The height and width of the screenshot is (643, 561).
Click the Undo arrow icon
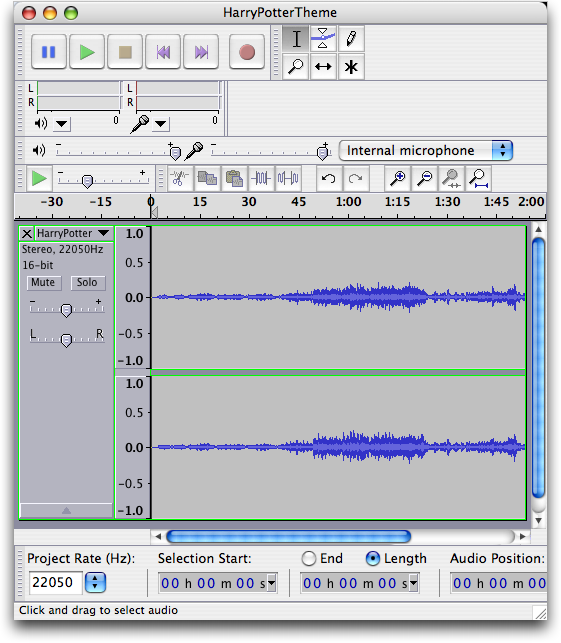coord(328,178)
